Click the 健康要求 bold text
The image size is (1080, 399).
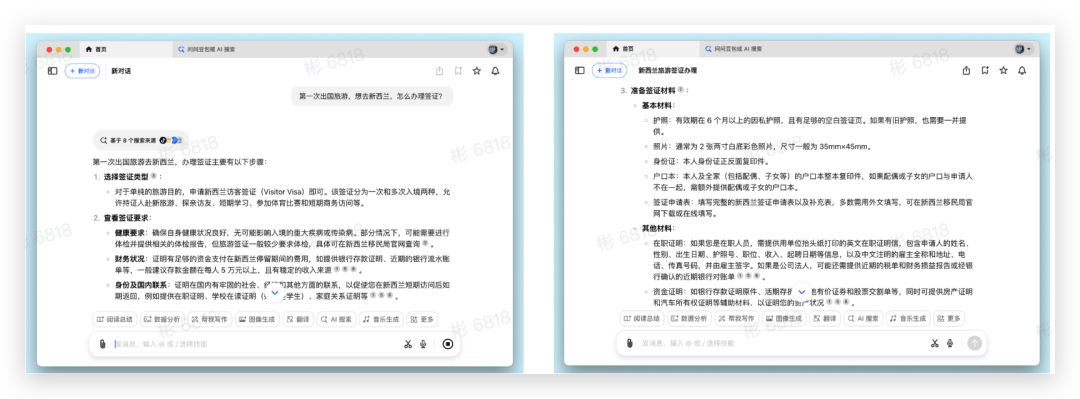point(129,232)
